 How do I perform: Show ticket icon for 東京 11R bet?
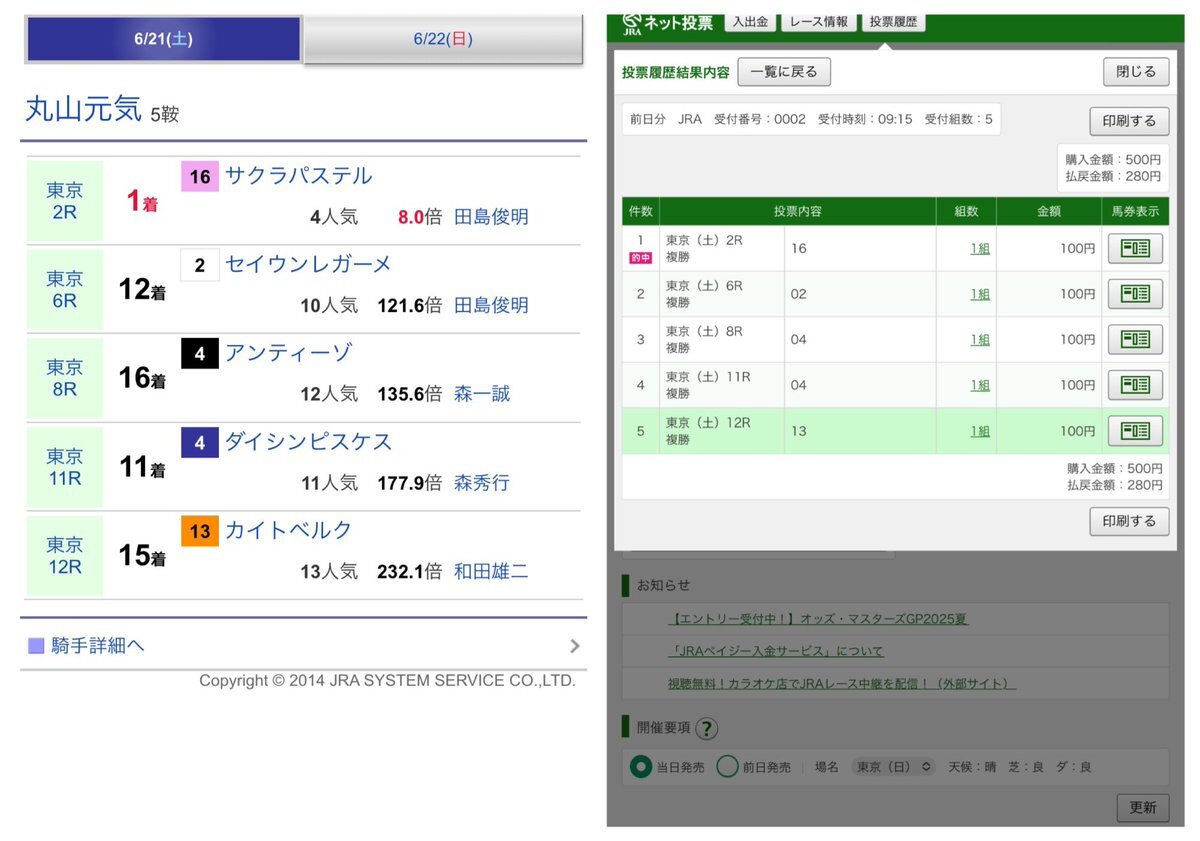point(1135,385)
